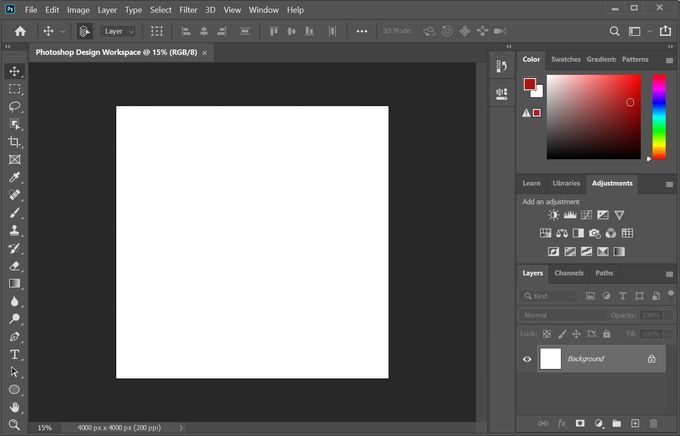Select the Crop tool
Image resolution: width=680 pixels, height=436 pixels.
(15, 142)
